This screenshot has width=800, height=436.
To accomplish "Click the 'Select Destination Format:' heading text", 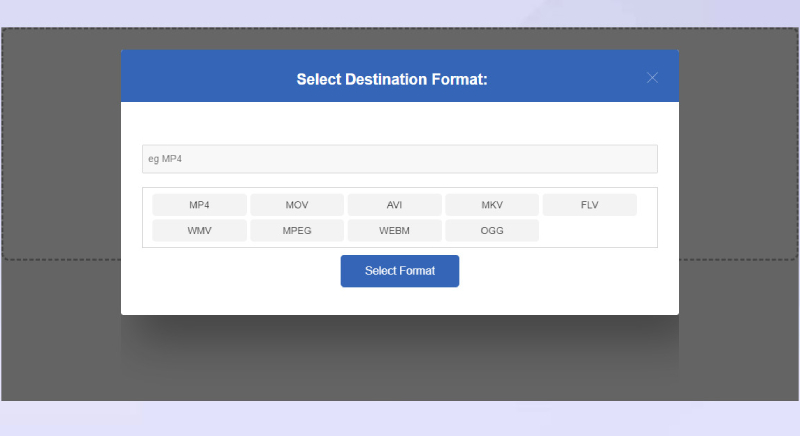I will pyautogui.click(x=392, y=79).
